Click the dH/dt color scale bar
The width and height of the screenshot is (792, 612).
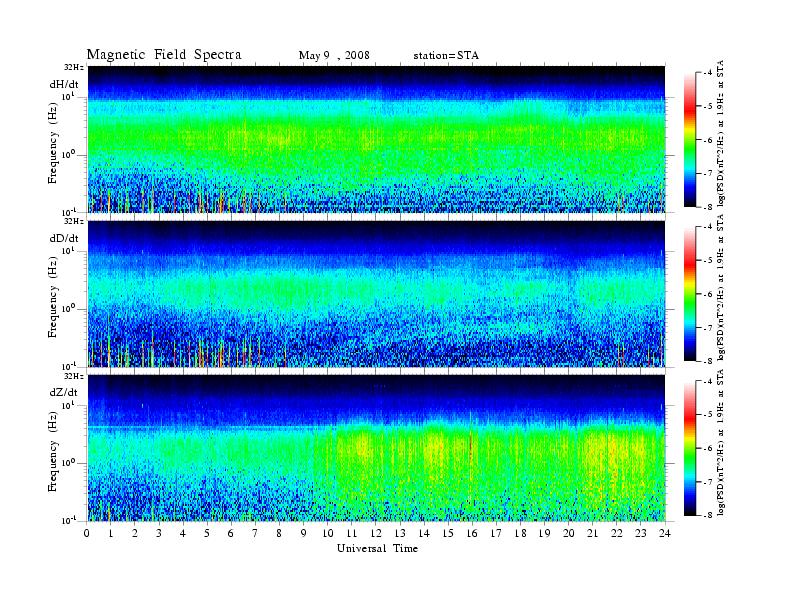[690, 140]
